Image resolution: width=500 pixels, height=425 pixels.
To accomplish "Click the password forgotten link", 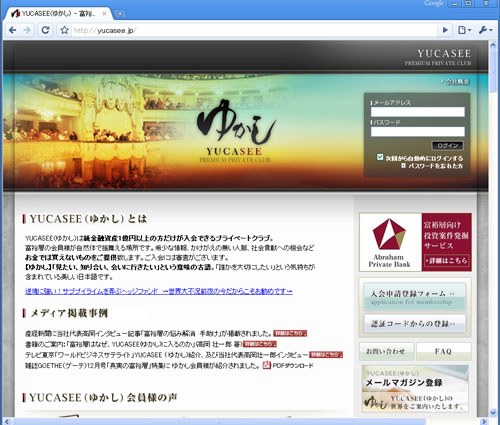I will pos(432,166).
